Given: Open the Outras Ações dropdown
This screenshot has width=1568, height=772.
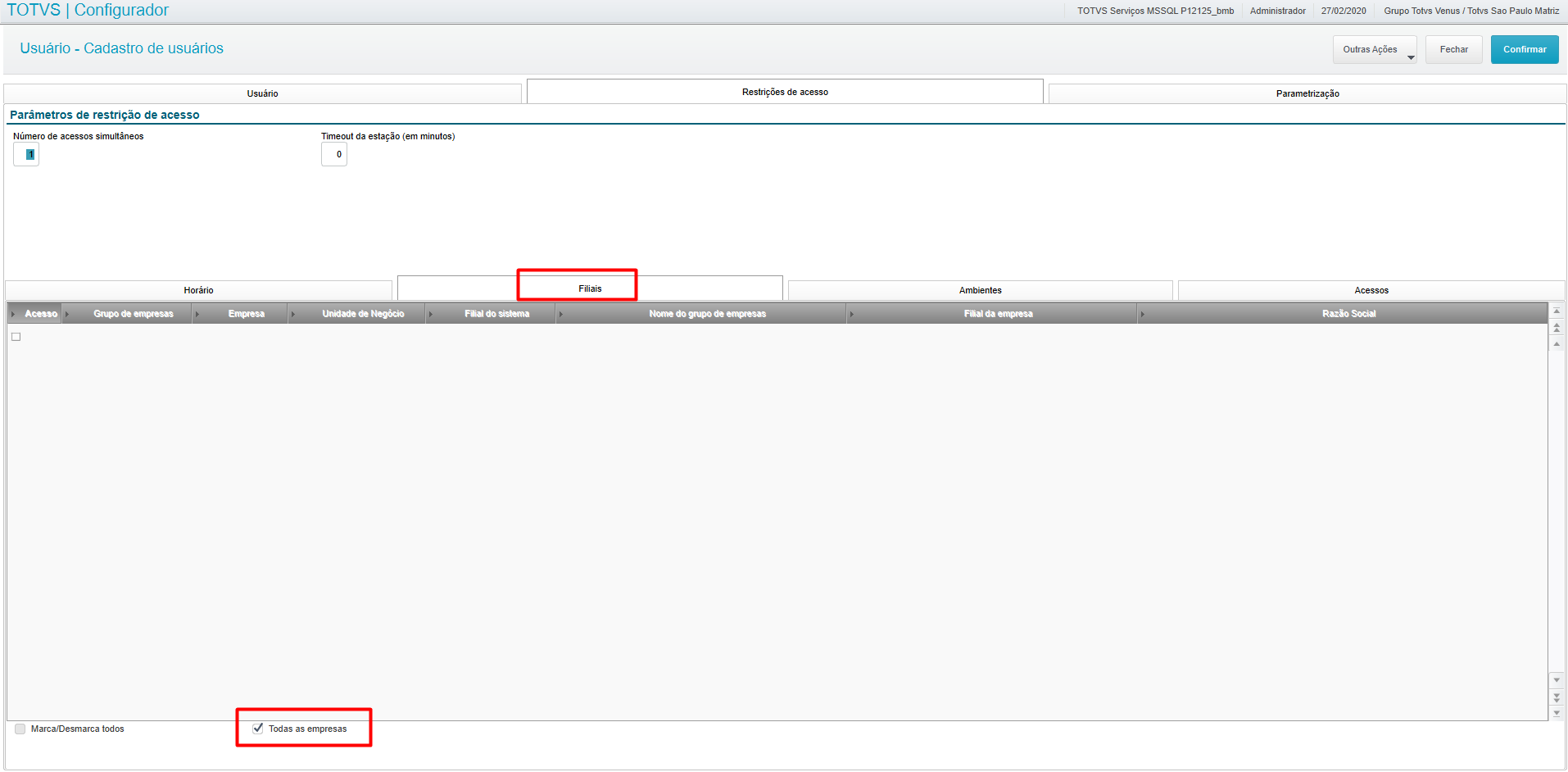Looking at the screenshot, I should click(1374, 49).
